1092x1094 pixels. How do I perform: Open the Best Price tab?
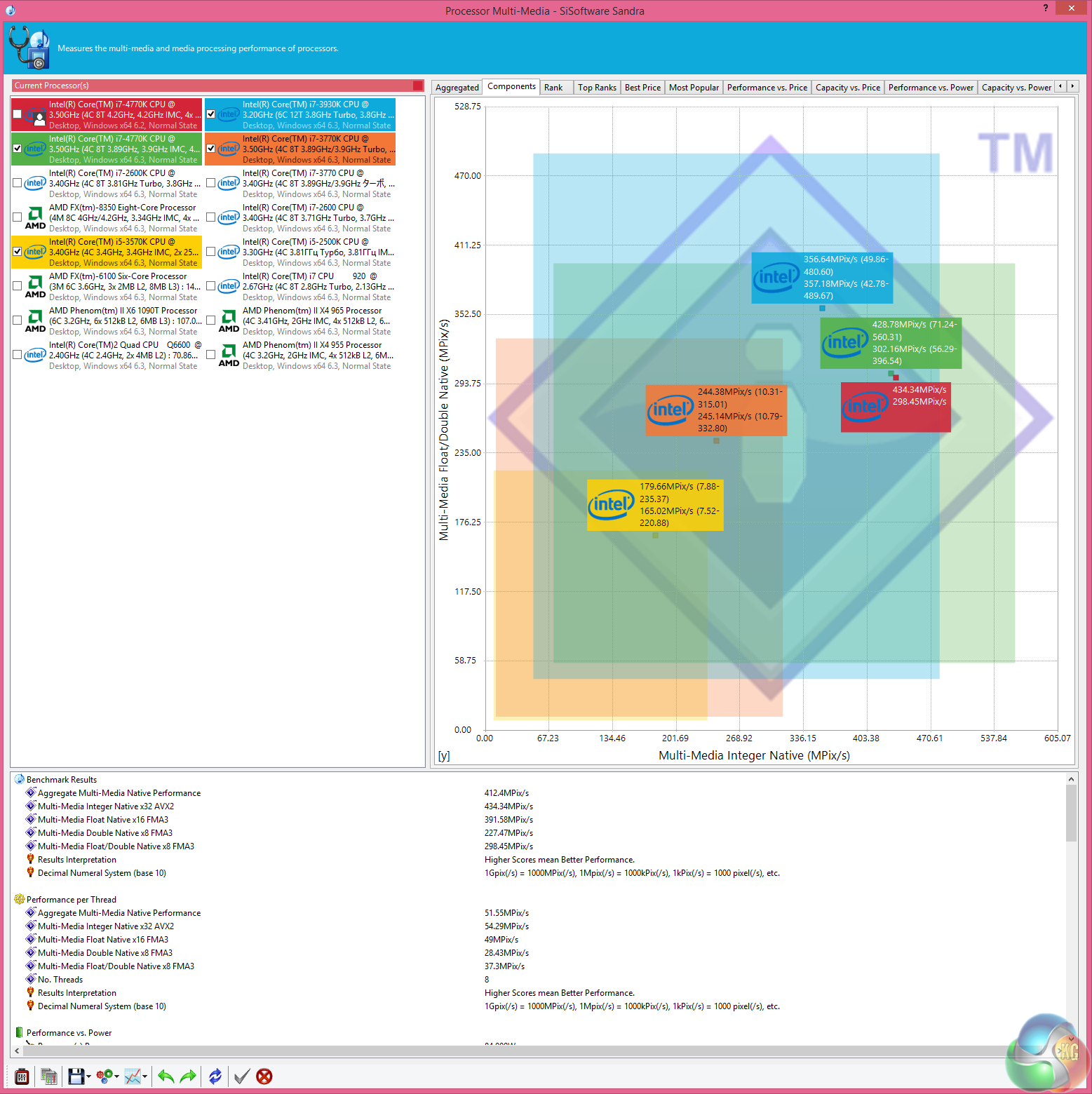pyautogui.click(x=642, y=88)
